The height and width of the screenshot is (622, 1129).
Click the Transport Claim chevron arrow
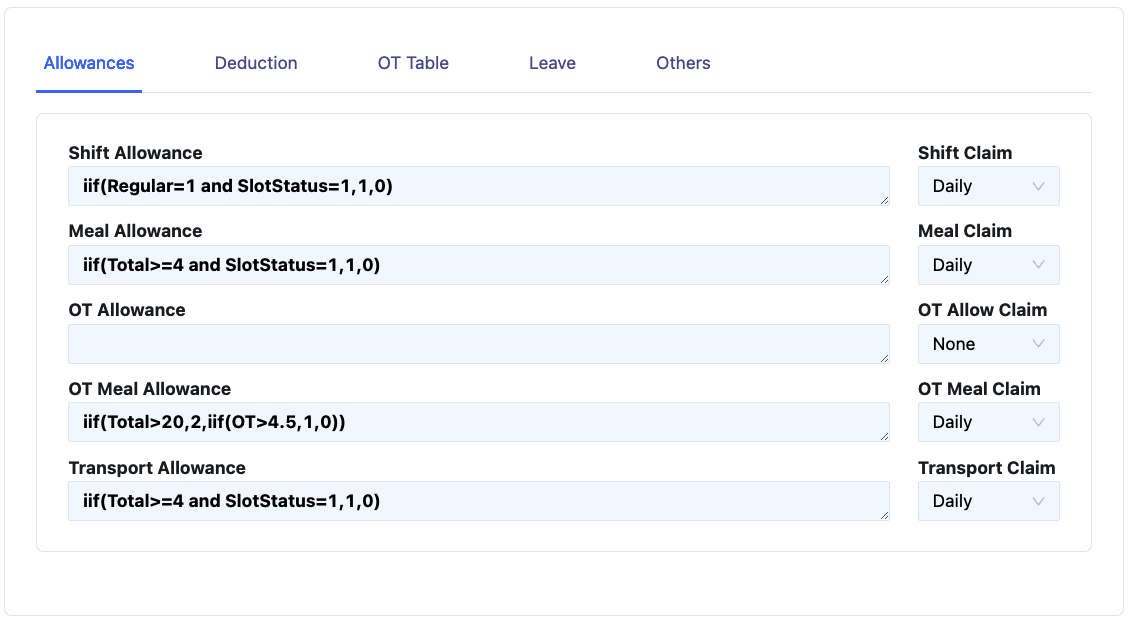1038,501
